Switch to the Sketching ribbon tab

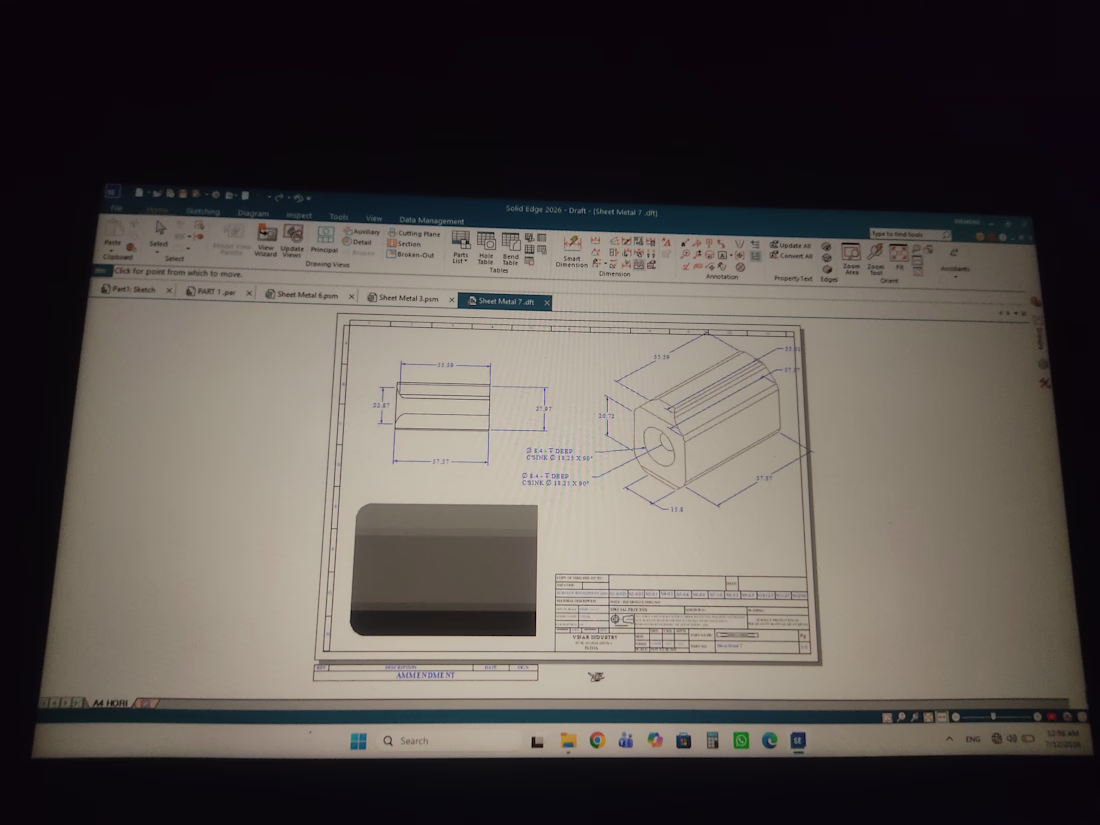click(203, 211)
